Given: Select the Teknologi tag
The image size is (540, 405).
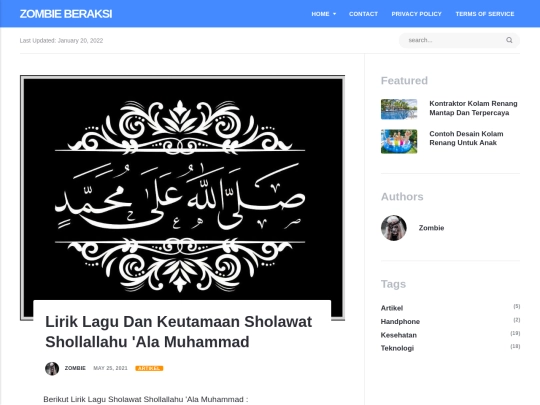Looking at the screenshot, I should tap(397, 348).
